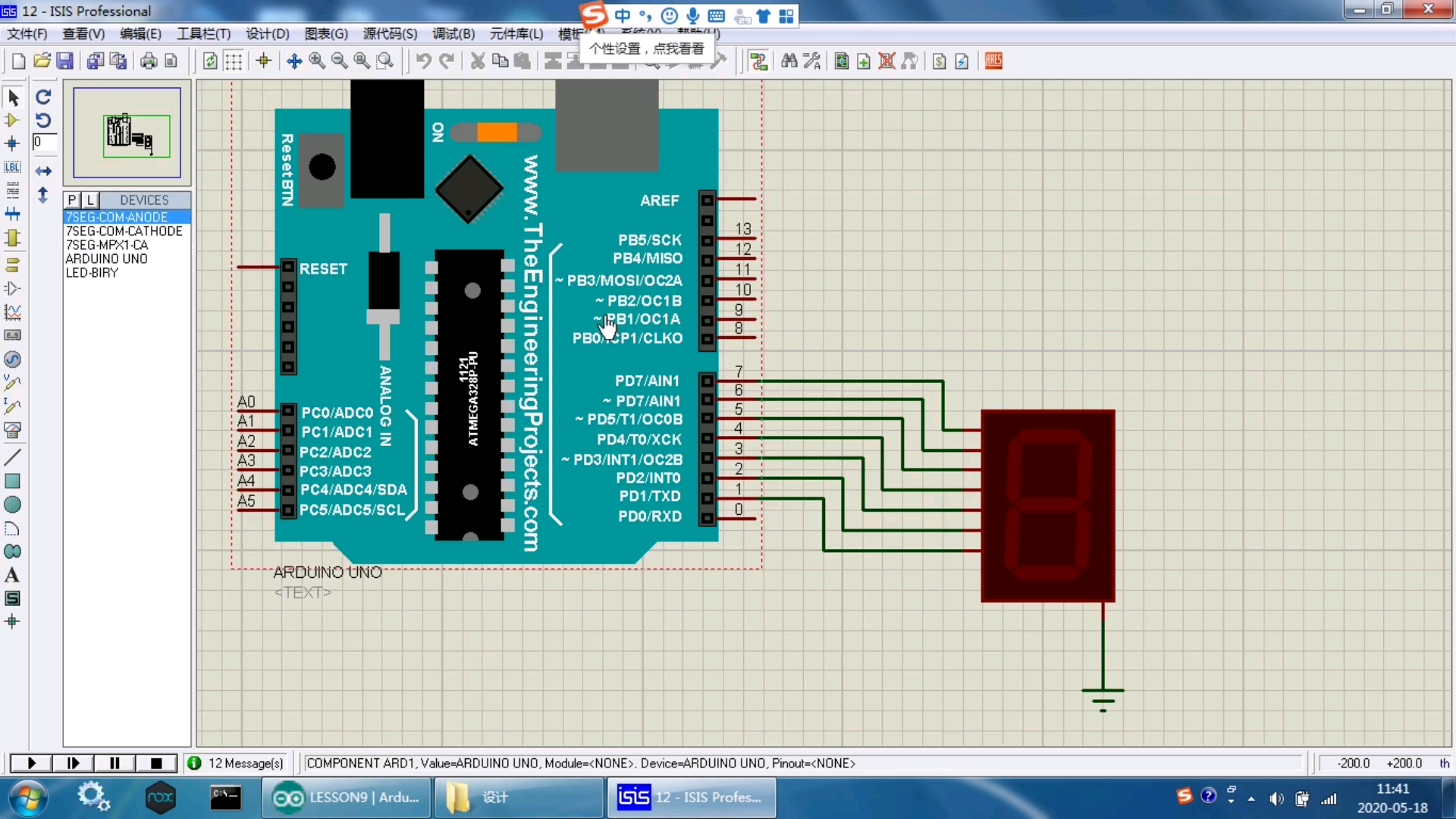
Task: Click the ARES netlist transfer icon
Action: point(993,61)
